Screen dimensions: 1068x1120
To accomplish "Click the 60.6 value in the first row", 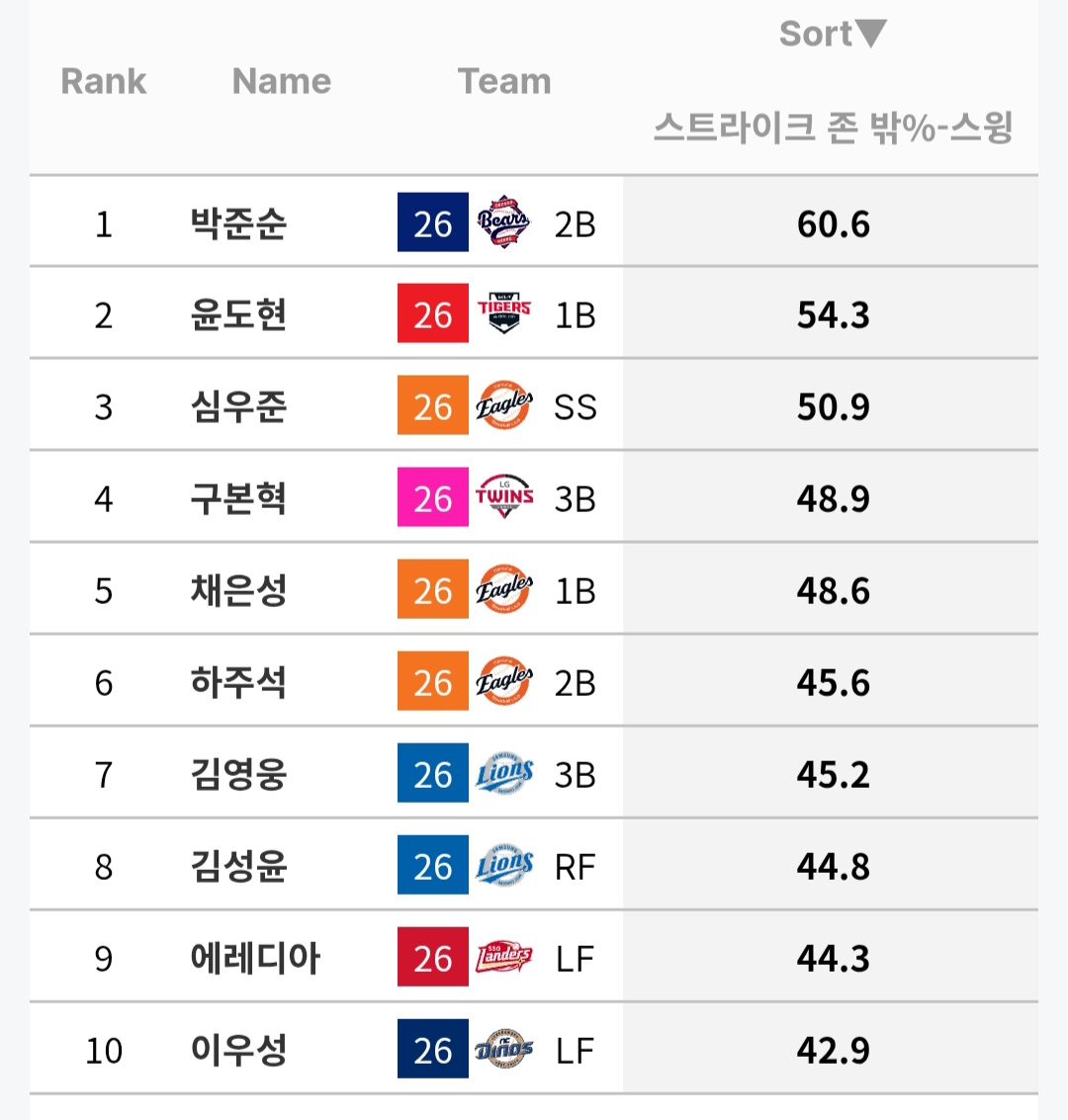I will pos(833,223).
